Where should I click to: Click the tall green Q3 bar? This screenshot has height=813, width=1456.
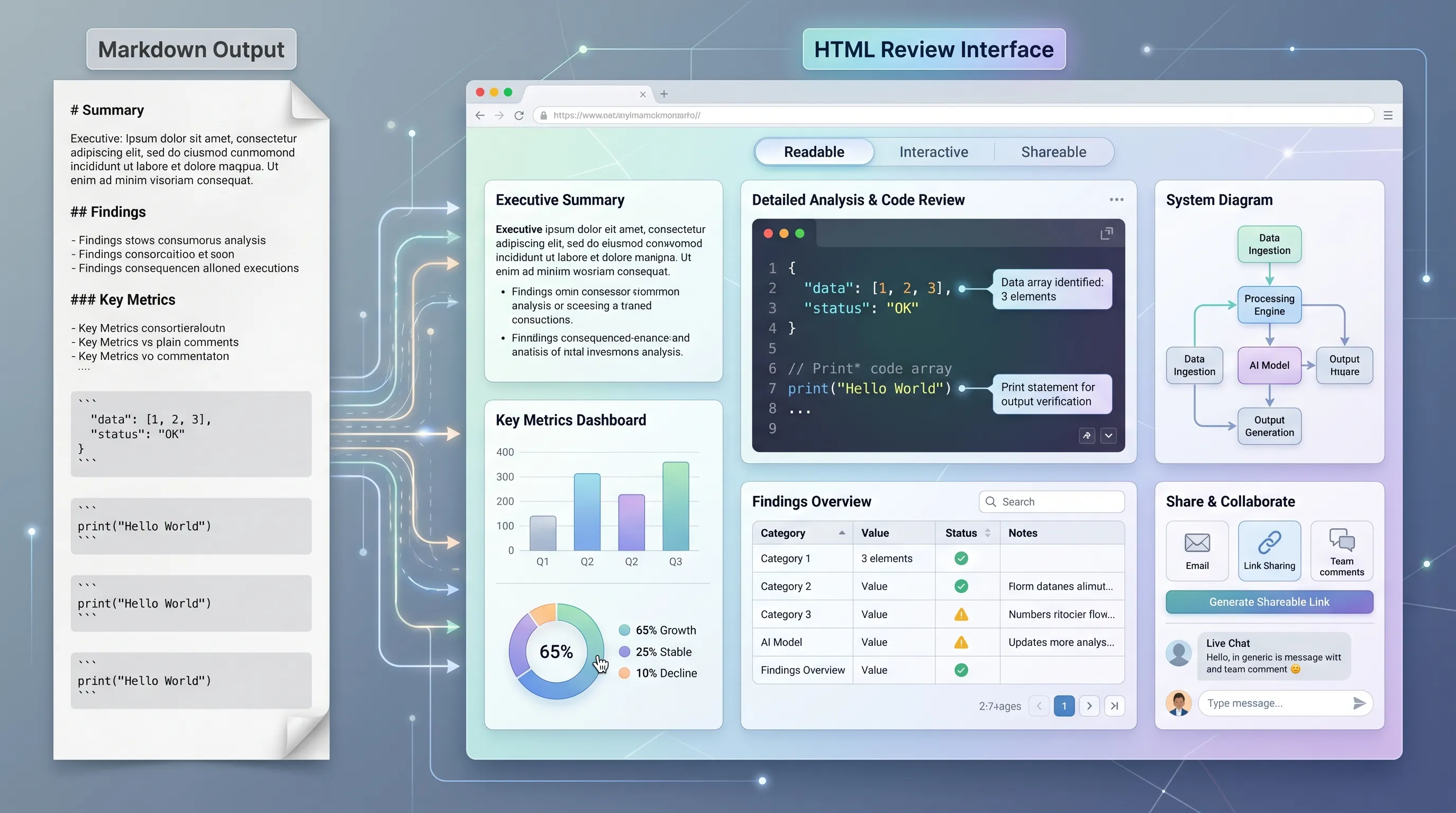676,506
